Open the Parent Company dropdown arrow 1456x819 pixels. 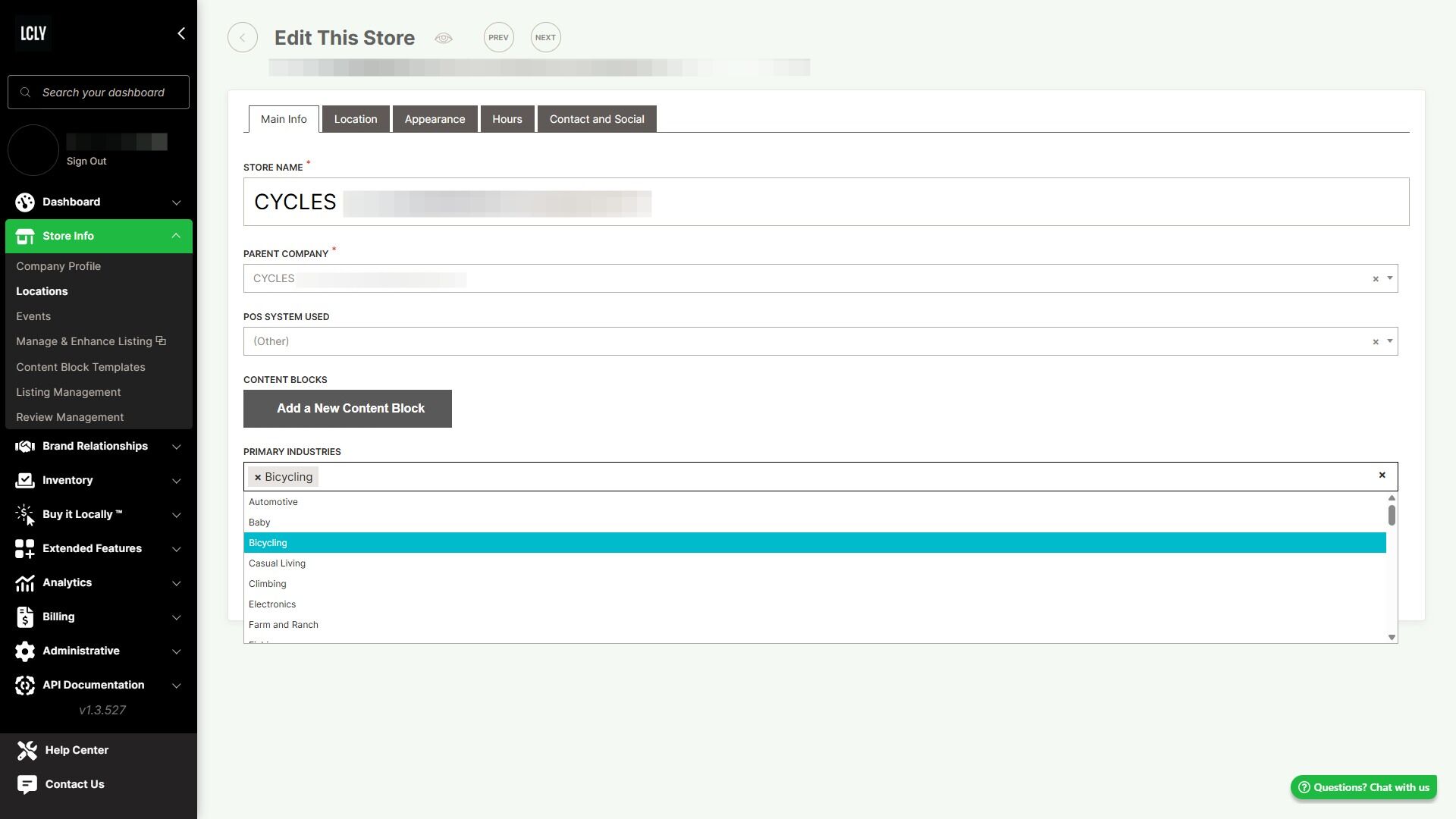[x=1390, y=278]
